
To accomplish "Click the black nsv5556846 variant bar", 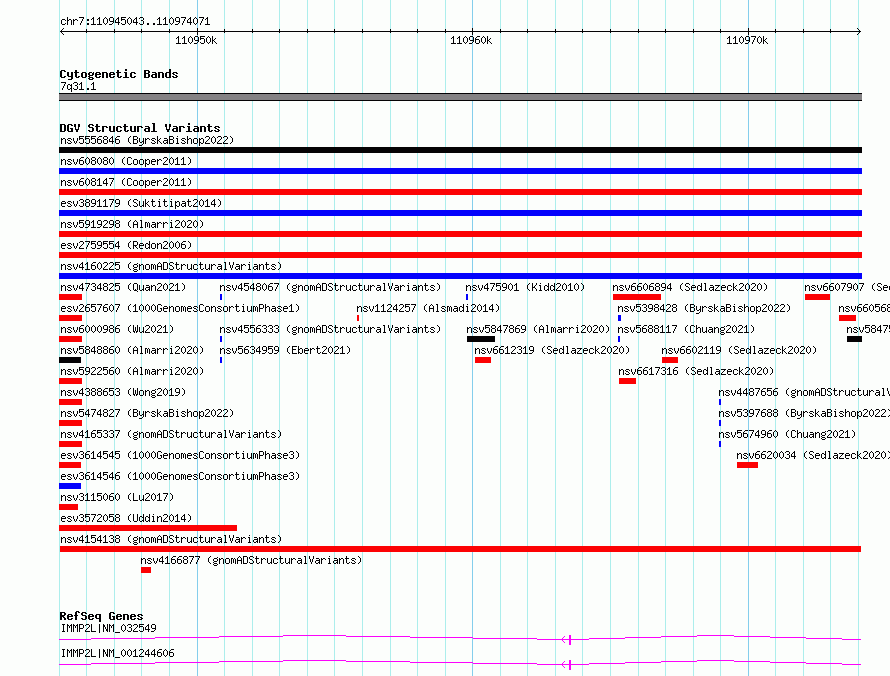I will click(460, 150).
